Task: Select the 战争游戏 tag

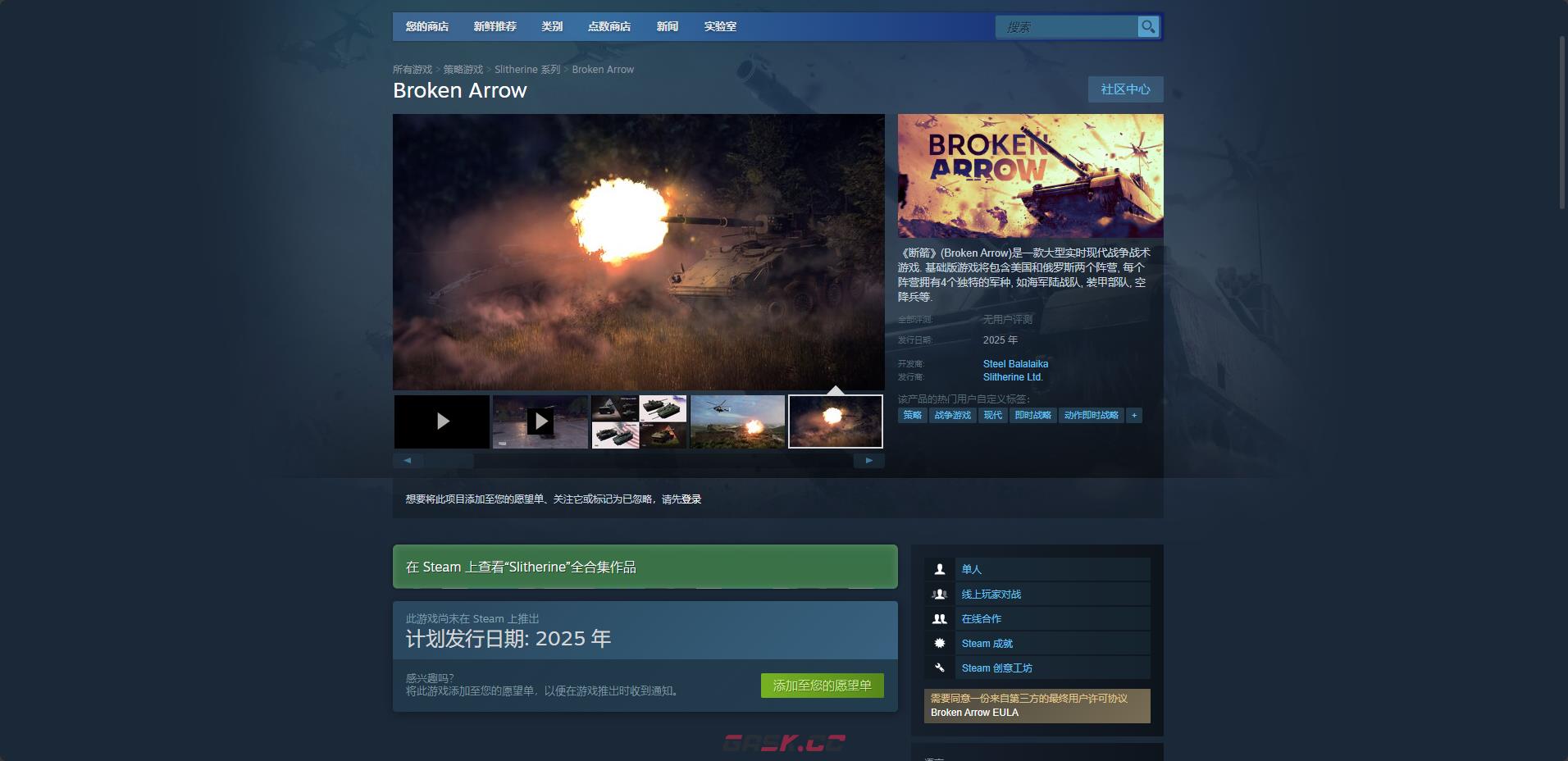Action: pyautogui.click(x=953, y=416)
